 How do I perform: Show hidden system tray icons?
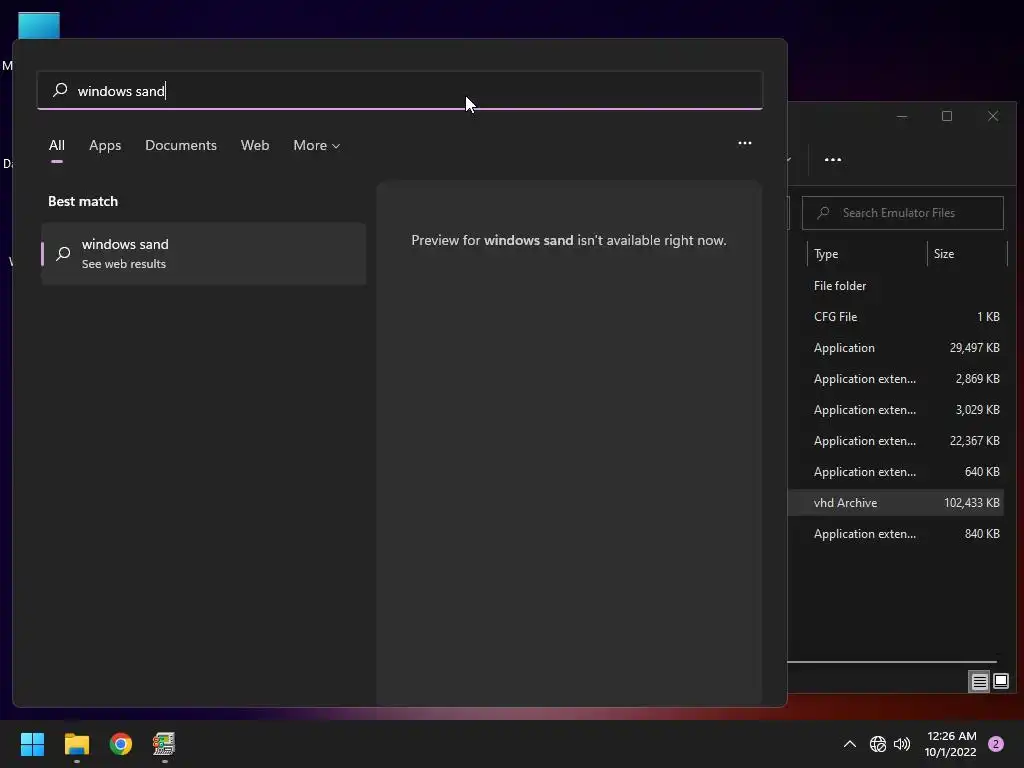tap(850, 744)
